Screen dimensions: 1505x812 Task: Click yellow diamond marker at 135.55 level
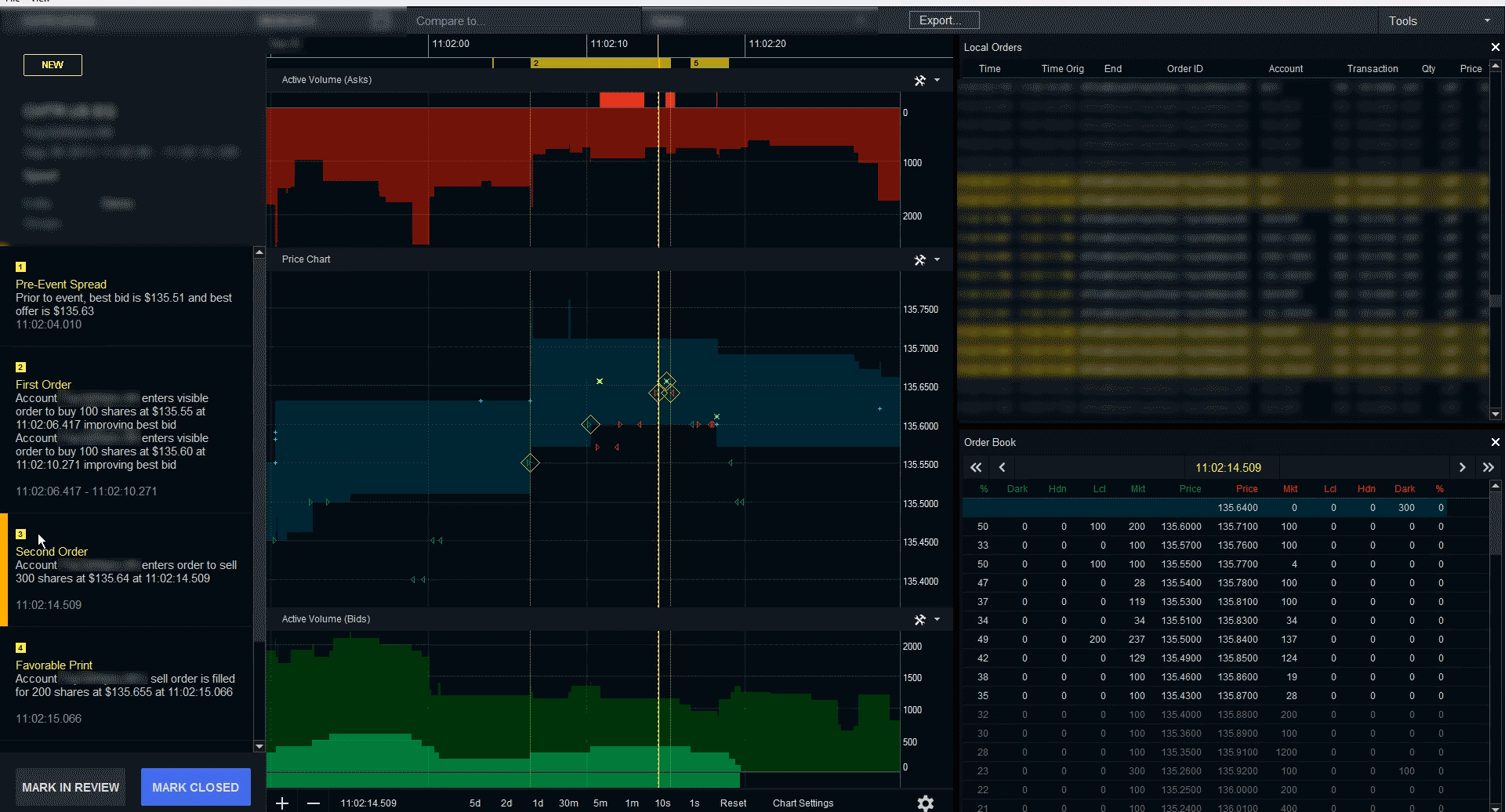pos(530,463)
